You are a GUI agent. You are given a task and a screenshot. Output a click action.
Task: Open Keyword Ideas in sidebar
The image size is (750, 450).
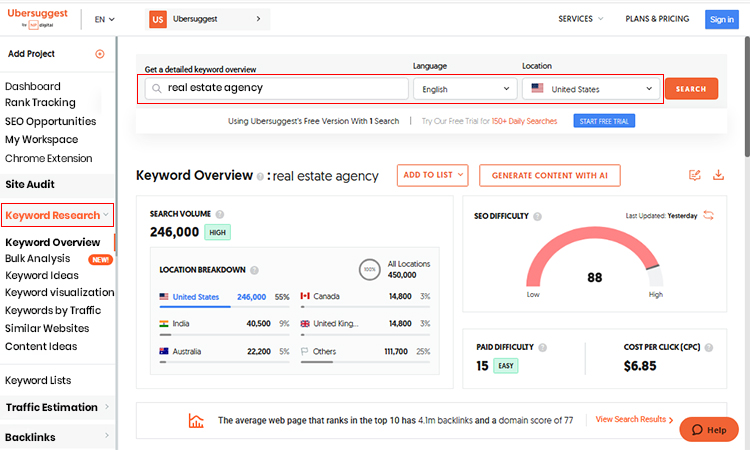(42, 275)
